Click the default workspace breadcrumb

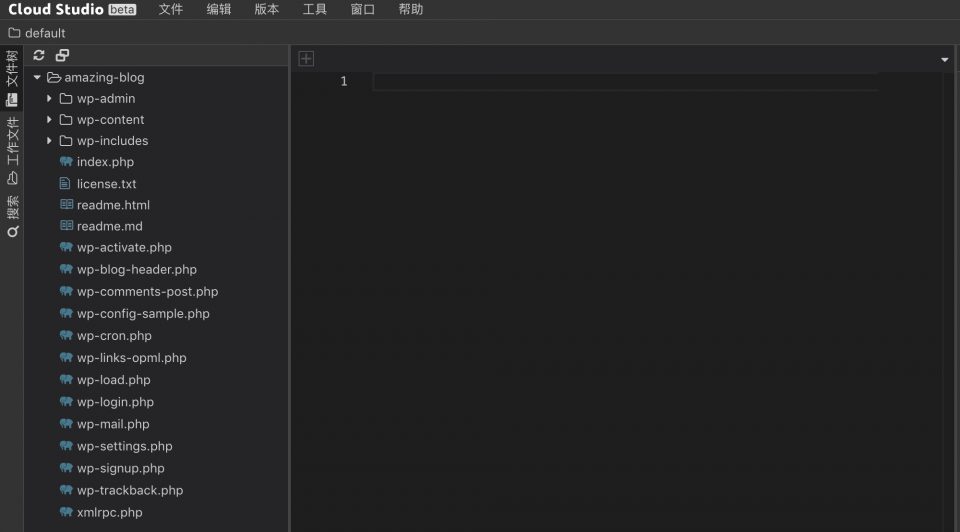click(37, 33)
